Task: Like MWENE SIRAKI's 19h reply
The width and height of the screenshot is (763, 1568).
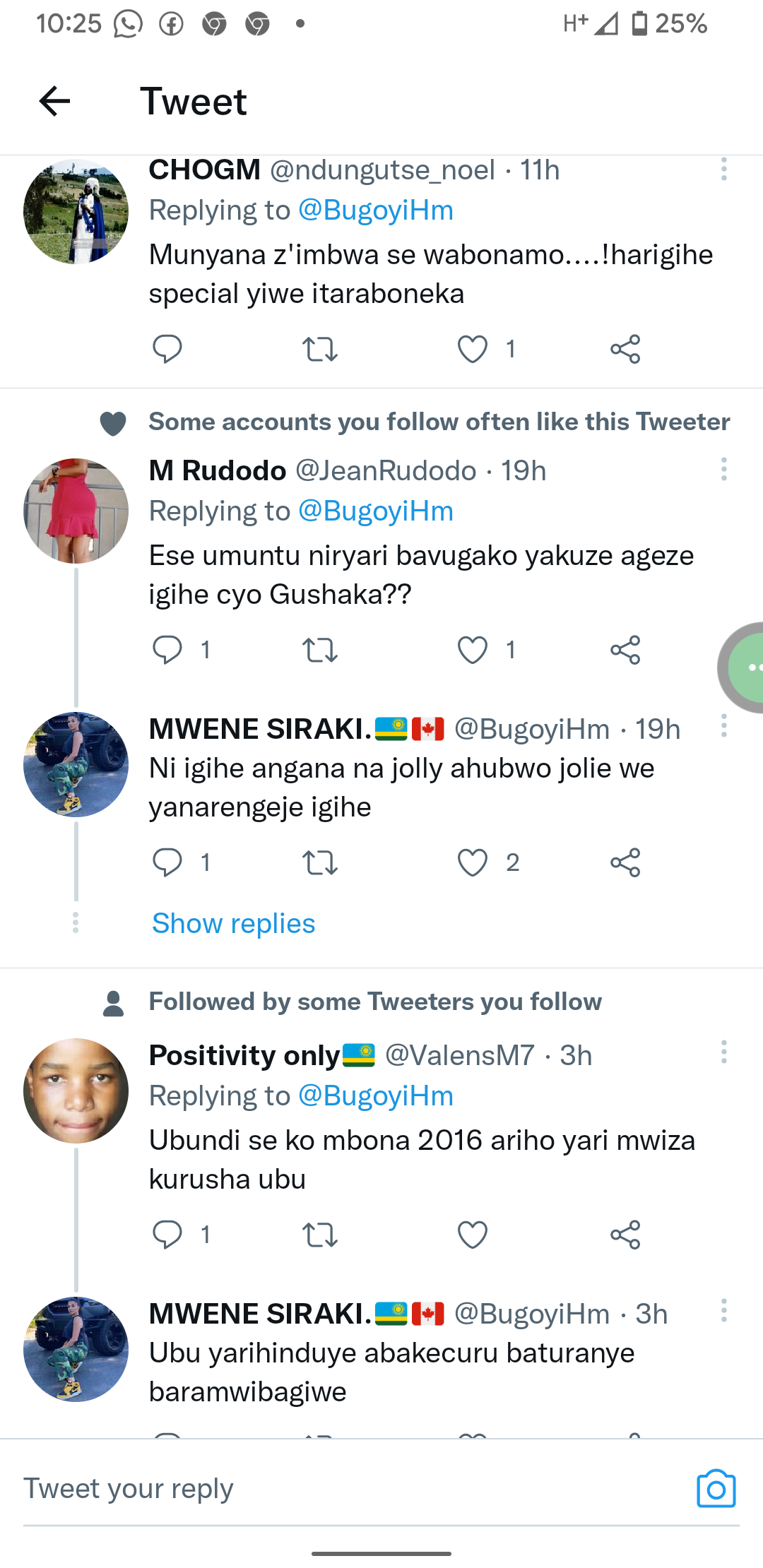Action: point(473,862)
